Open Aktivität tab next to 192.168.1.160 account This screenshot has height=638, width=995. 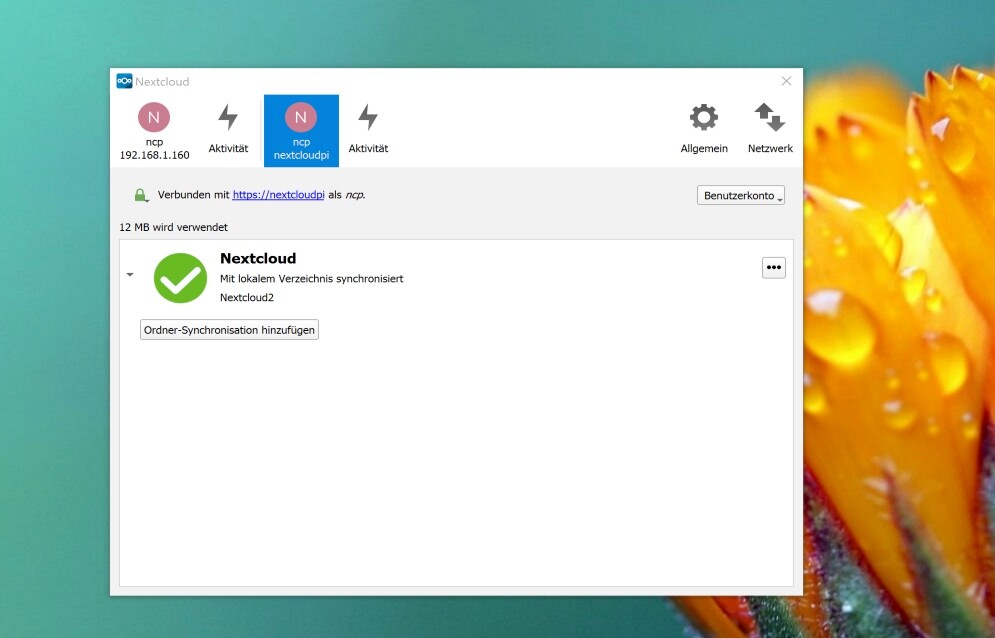(x=228, y=131)
